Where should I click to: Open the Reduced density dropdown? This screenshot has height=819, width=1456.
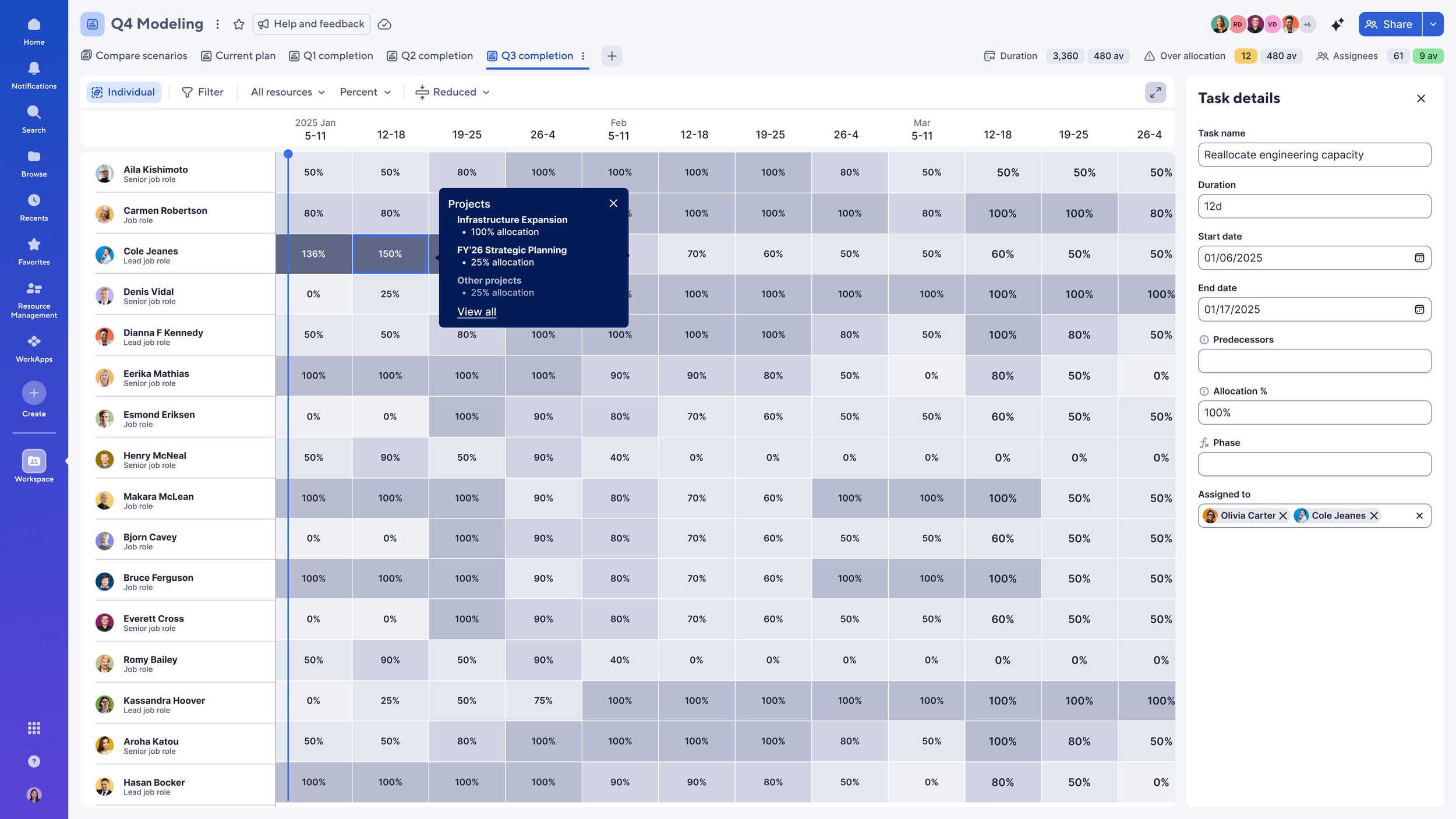tap(453, 92)
